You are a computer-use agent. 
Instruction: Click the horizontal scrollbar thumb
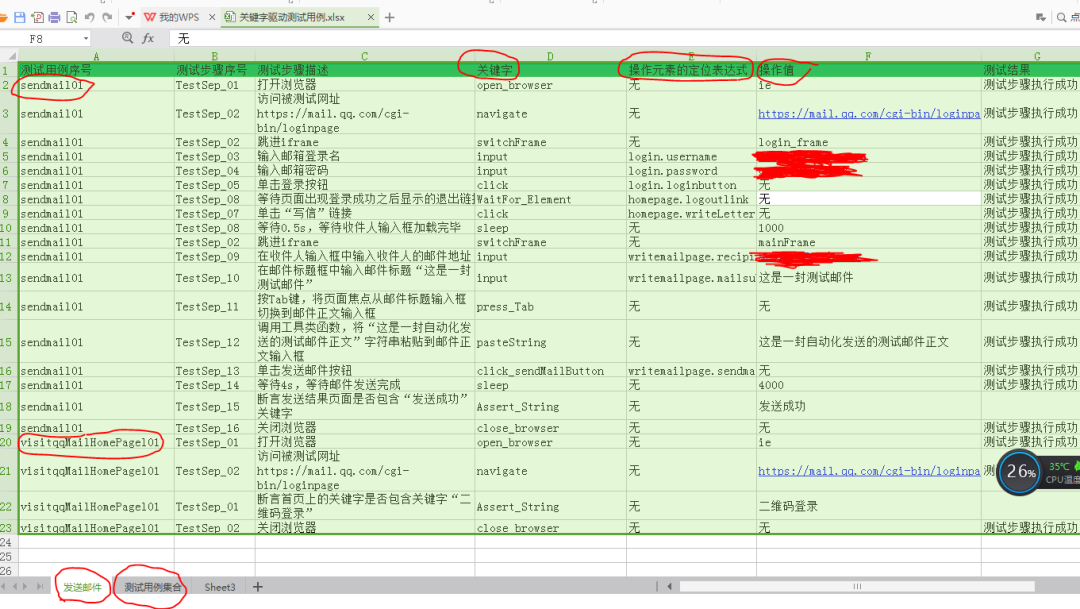coord(858,587)
